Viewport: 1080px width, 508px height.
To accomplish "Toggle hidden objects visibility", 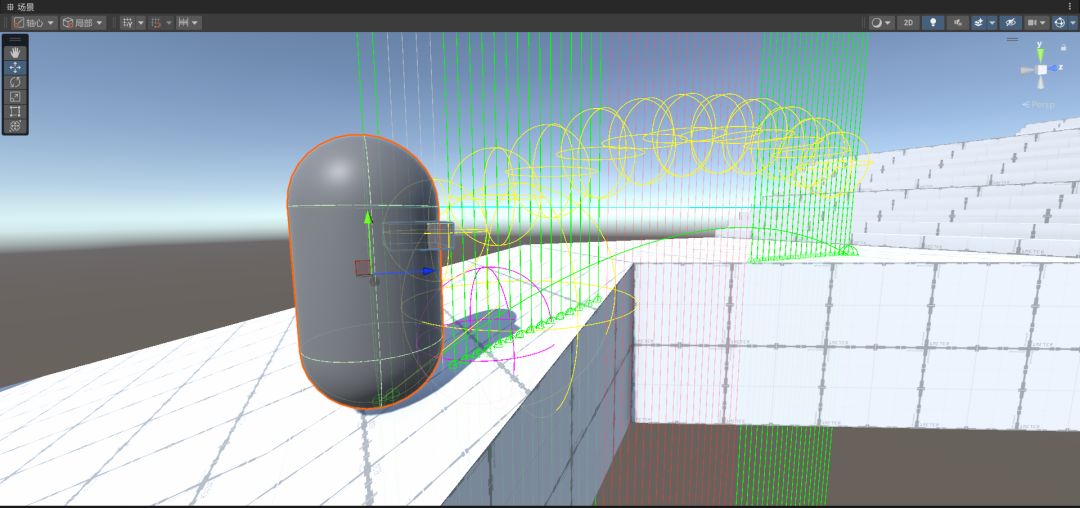I will pyautogui.click(x=1010, y=23).
